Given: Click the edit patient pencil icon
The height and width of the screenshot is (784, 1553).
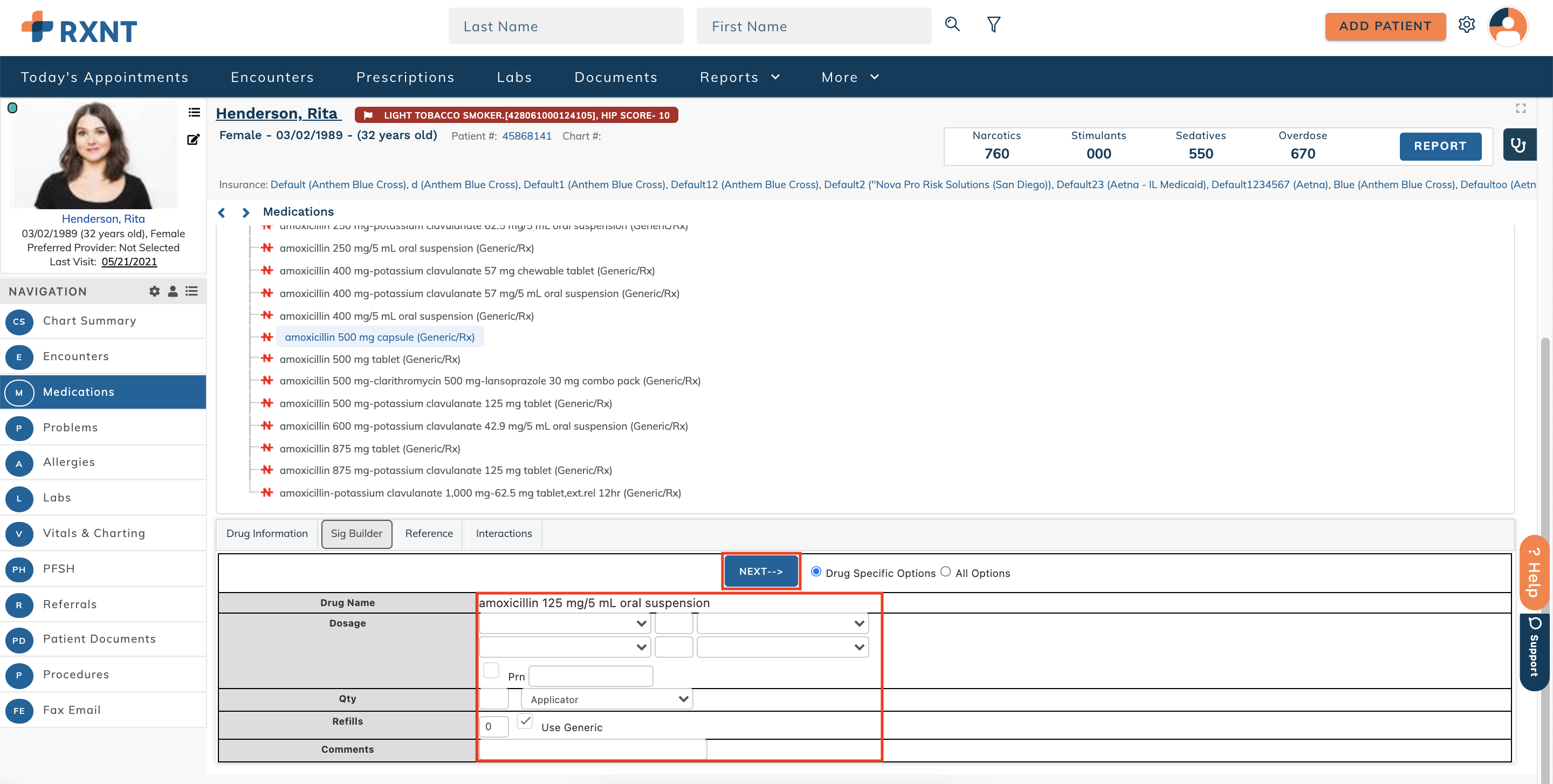Looking at the screenshot, I should [x=194, y=139].
